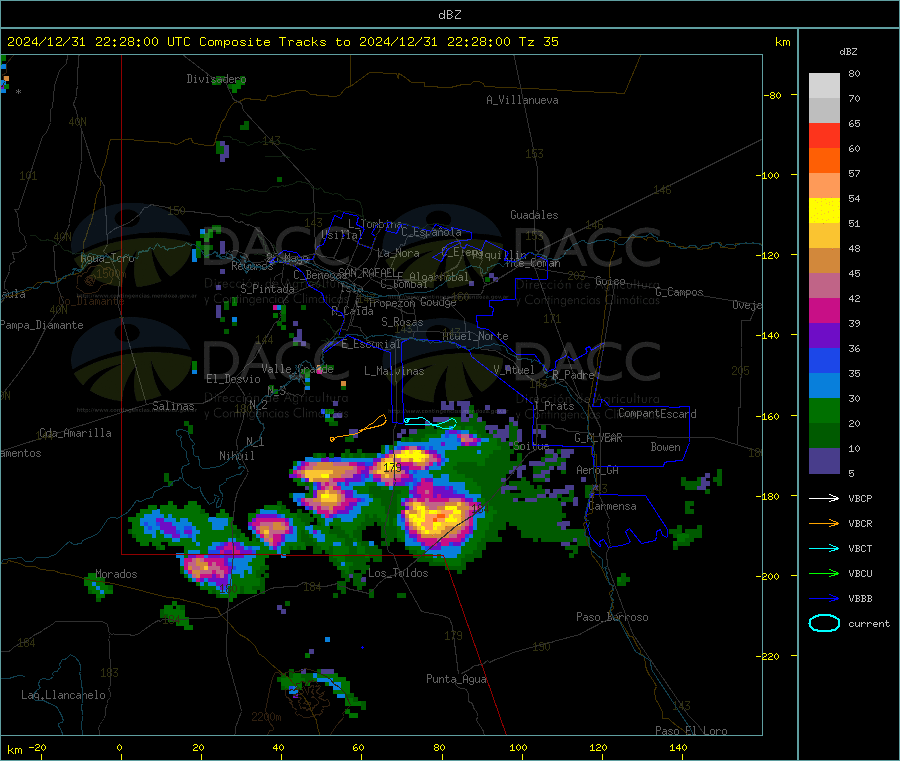Click the timestamp header '2024/12/31 22:28:00 UTC Composite'

click(138, 42)
